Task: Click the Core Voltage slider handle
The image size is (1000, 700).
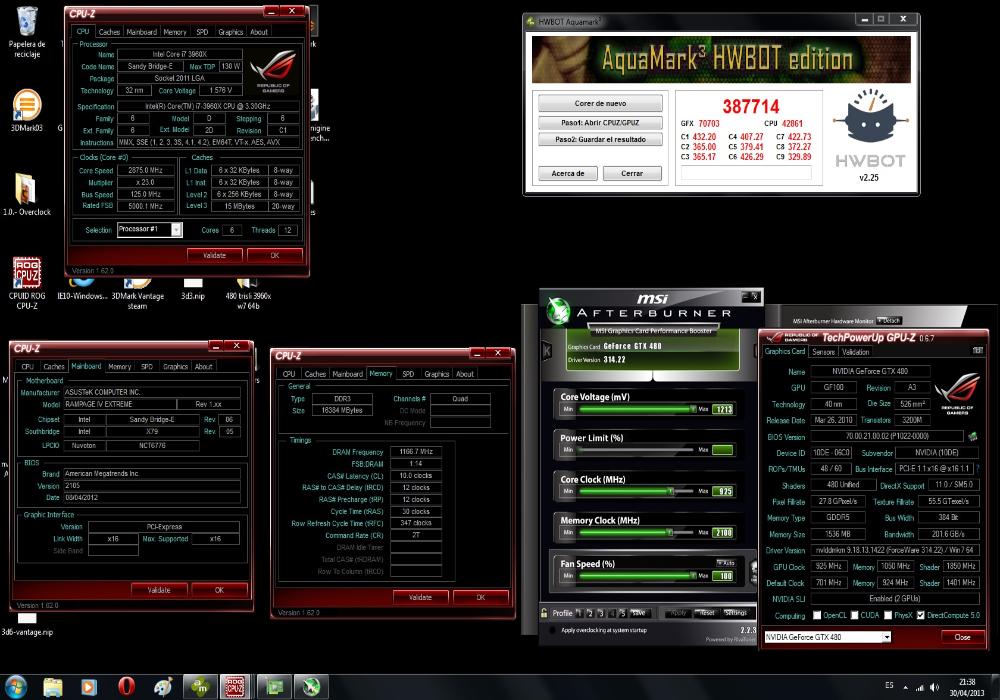Action: pos(693,409)
